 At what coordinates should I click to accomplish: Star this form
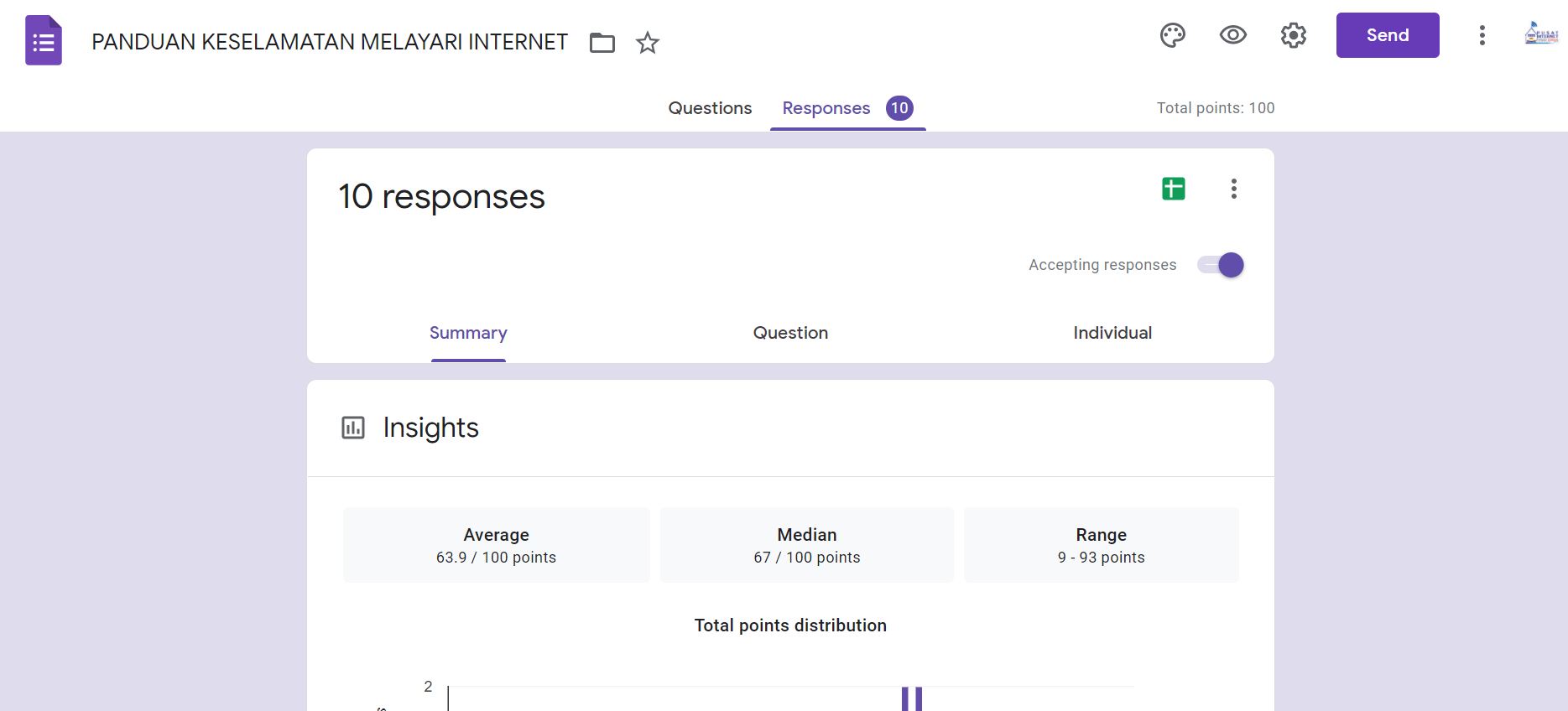pos(647,43)
